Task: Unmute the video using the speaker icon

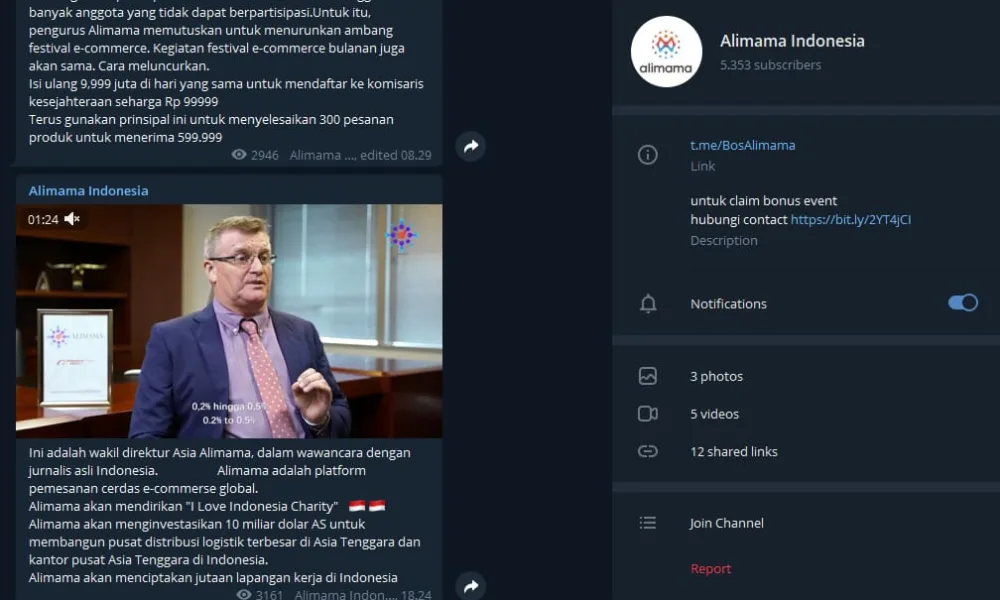Action: (x=72, y=219)
